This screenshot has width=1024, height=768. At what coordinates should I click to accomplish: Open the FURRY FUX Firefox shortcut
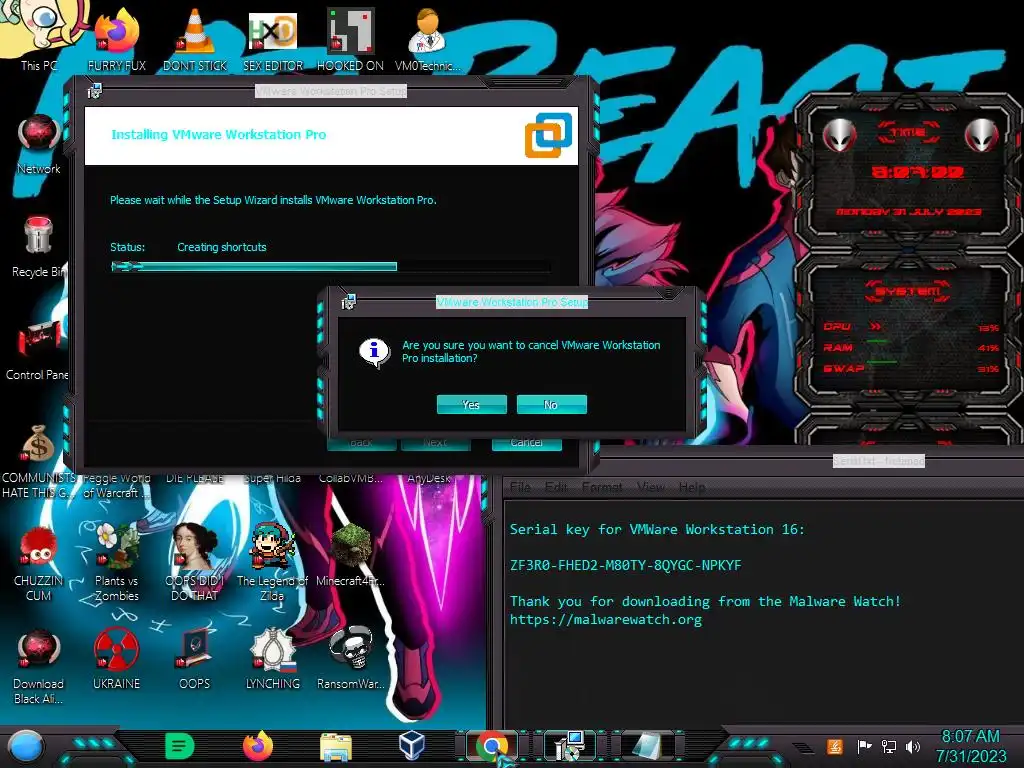pos(117,39)
